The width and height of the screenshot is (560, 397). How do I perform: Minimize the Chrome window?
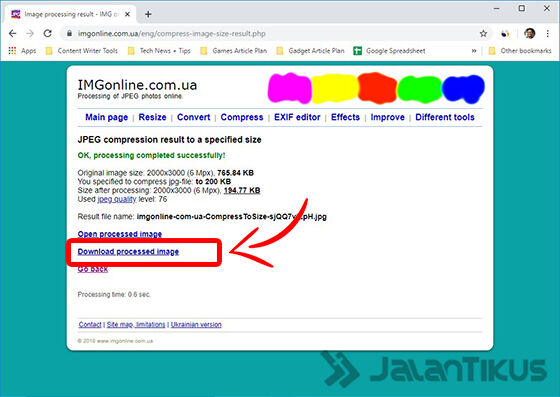(x=496, y=8)
